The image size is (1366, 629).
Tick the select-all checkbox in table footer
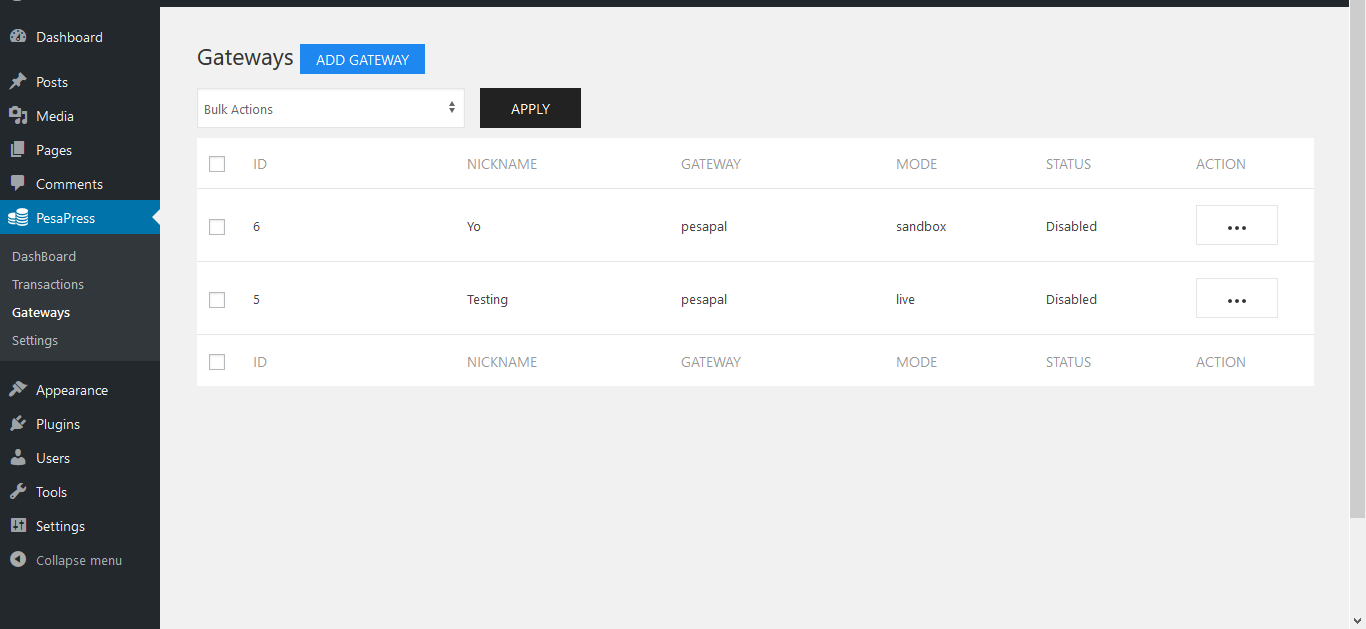coord(217,362)
